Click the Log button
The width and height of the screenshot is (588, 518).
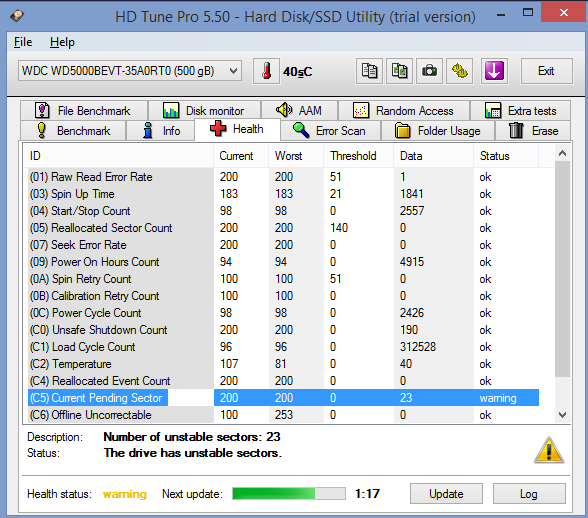point(529,494)
